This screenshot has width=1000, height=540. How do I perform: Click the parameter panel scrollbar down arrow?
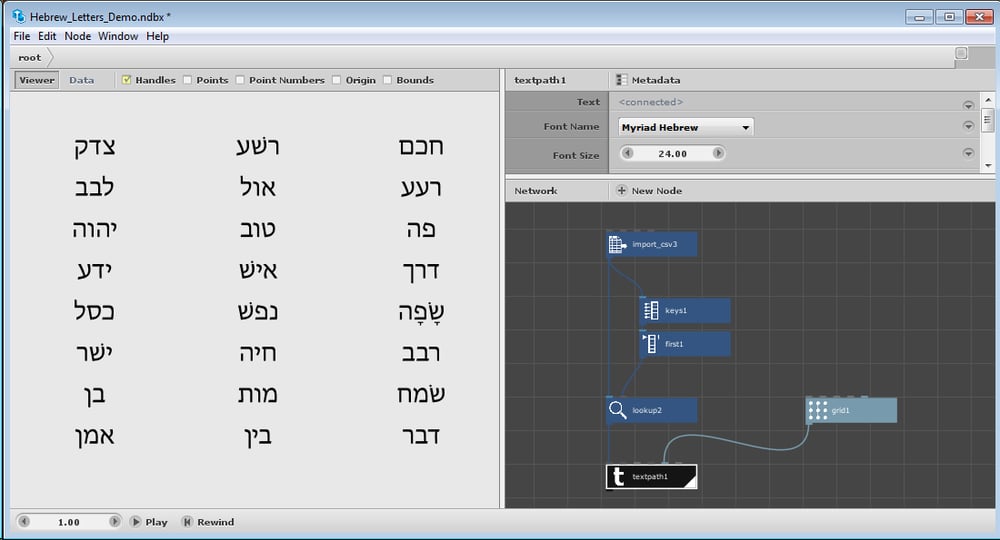(x=988, y=166)
